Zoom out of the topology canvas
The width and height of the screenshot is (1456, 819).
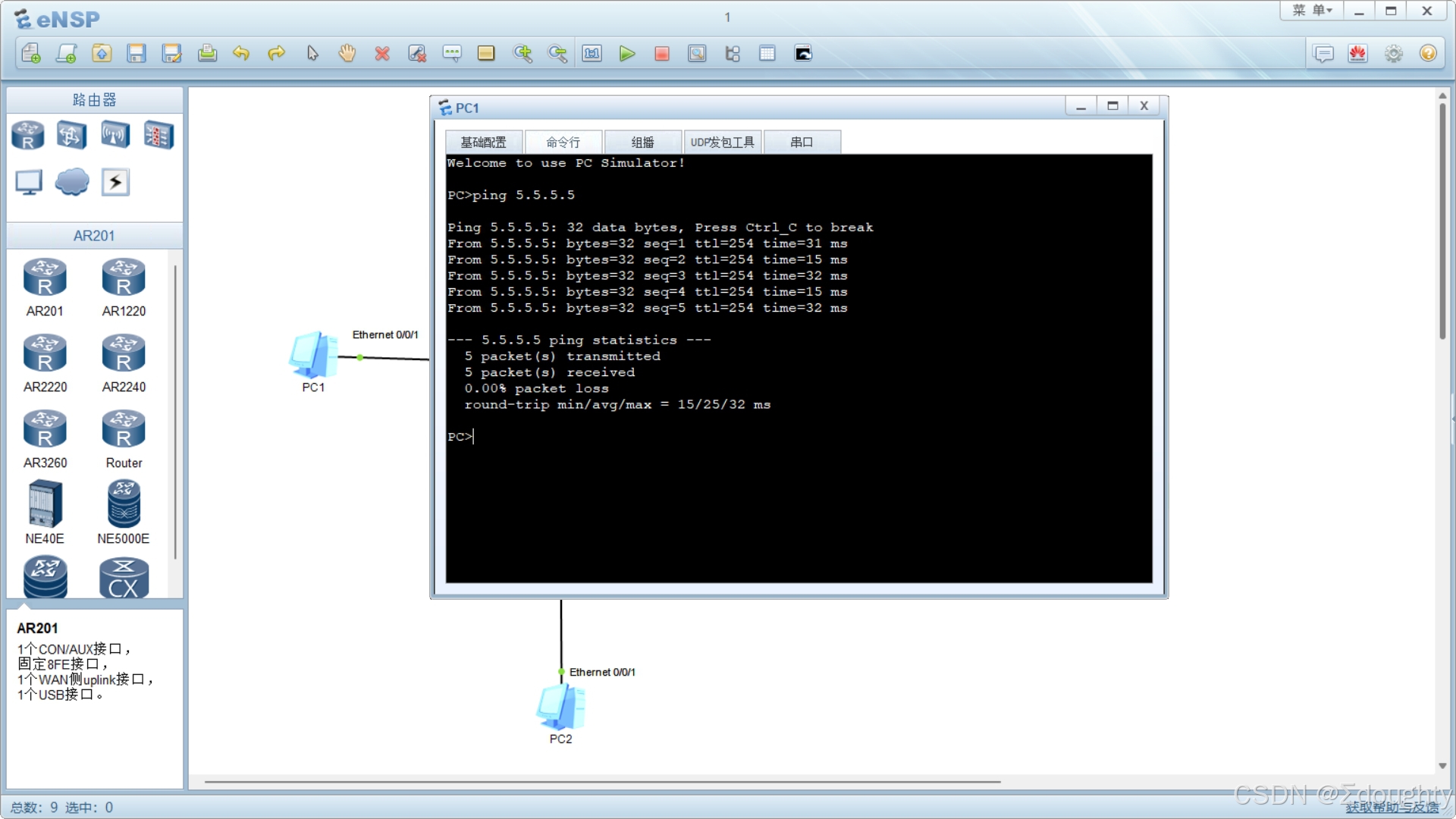(557, 53)
